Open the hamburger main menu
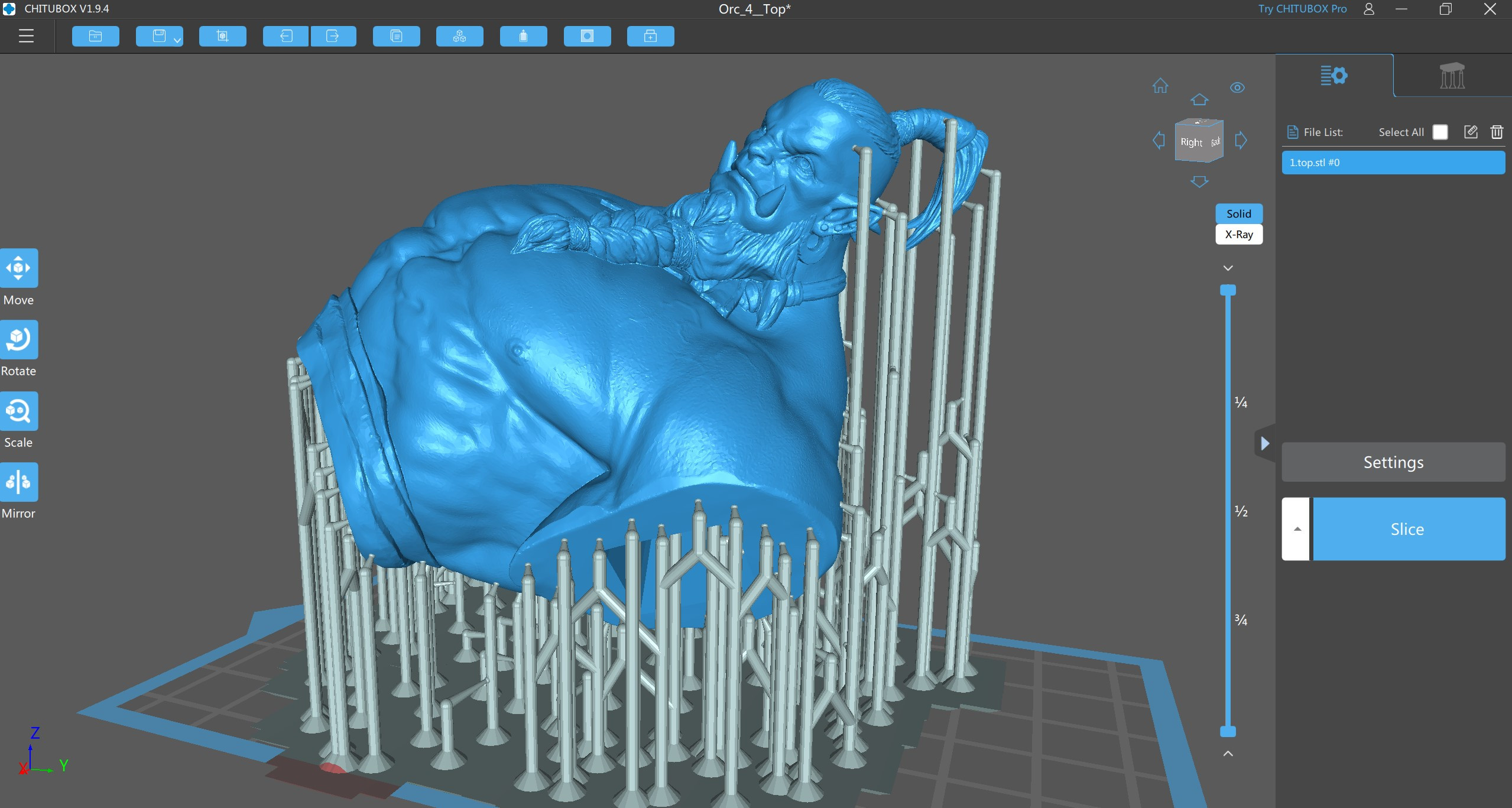Screen dimensions: 1512x808 26,36
